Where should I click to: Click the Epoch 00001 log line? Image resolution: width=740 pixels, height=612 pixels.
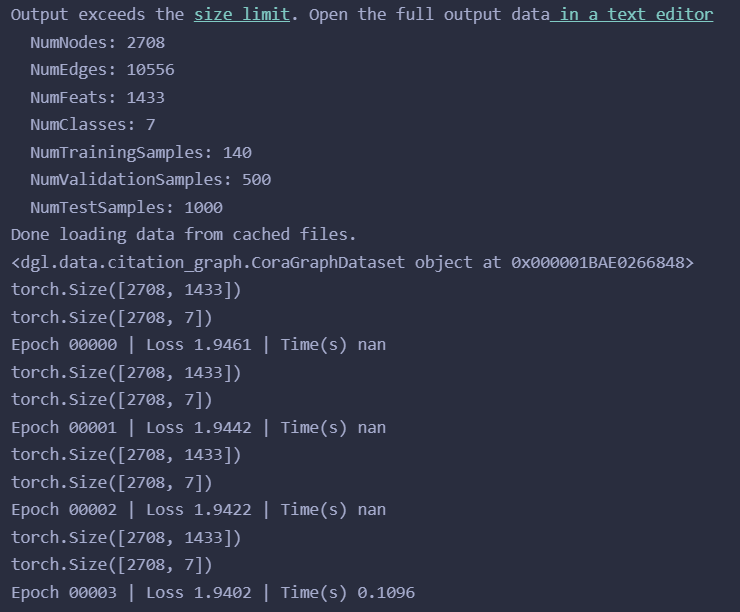pyautogui.click(x=199, y=428)
